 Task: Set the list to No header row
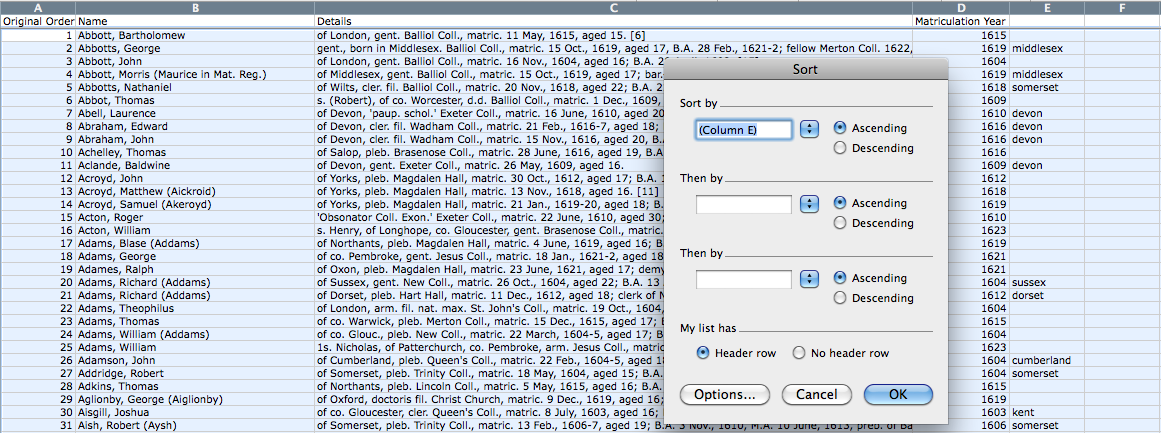point(799,353)
